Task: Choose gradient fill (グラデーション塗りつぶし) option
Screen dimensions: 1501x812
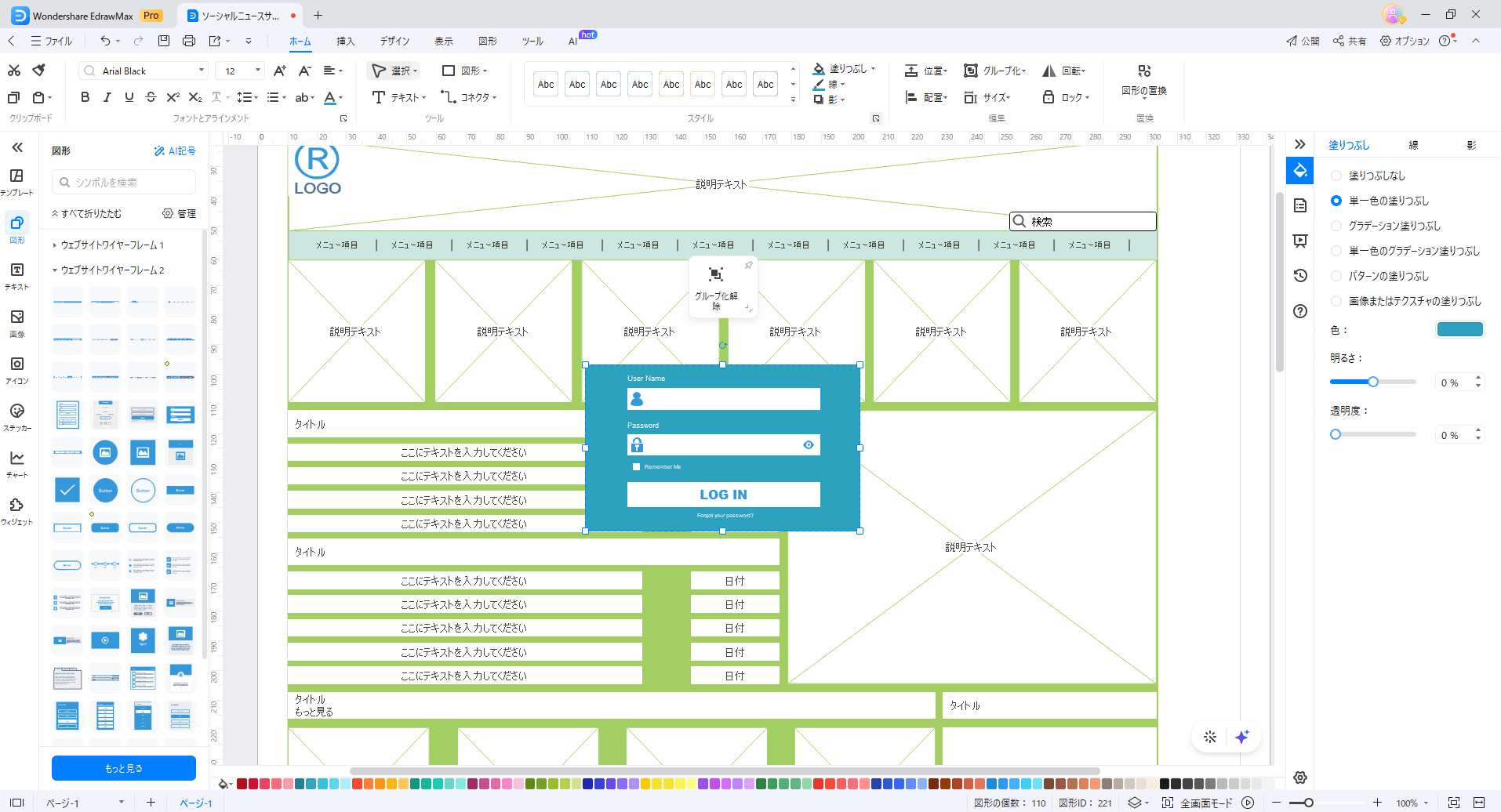Action: tap(1336, 226)
